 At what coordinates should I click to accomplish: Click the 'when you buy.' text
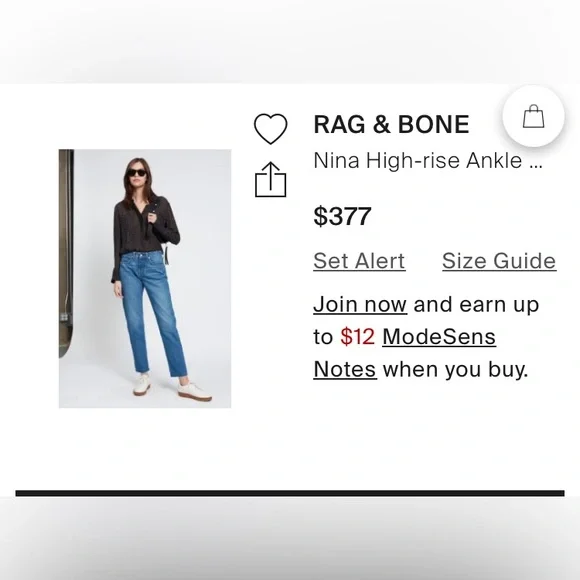(x=455, y=369)
